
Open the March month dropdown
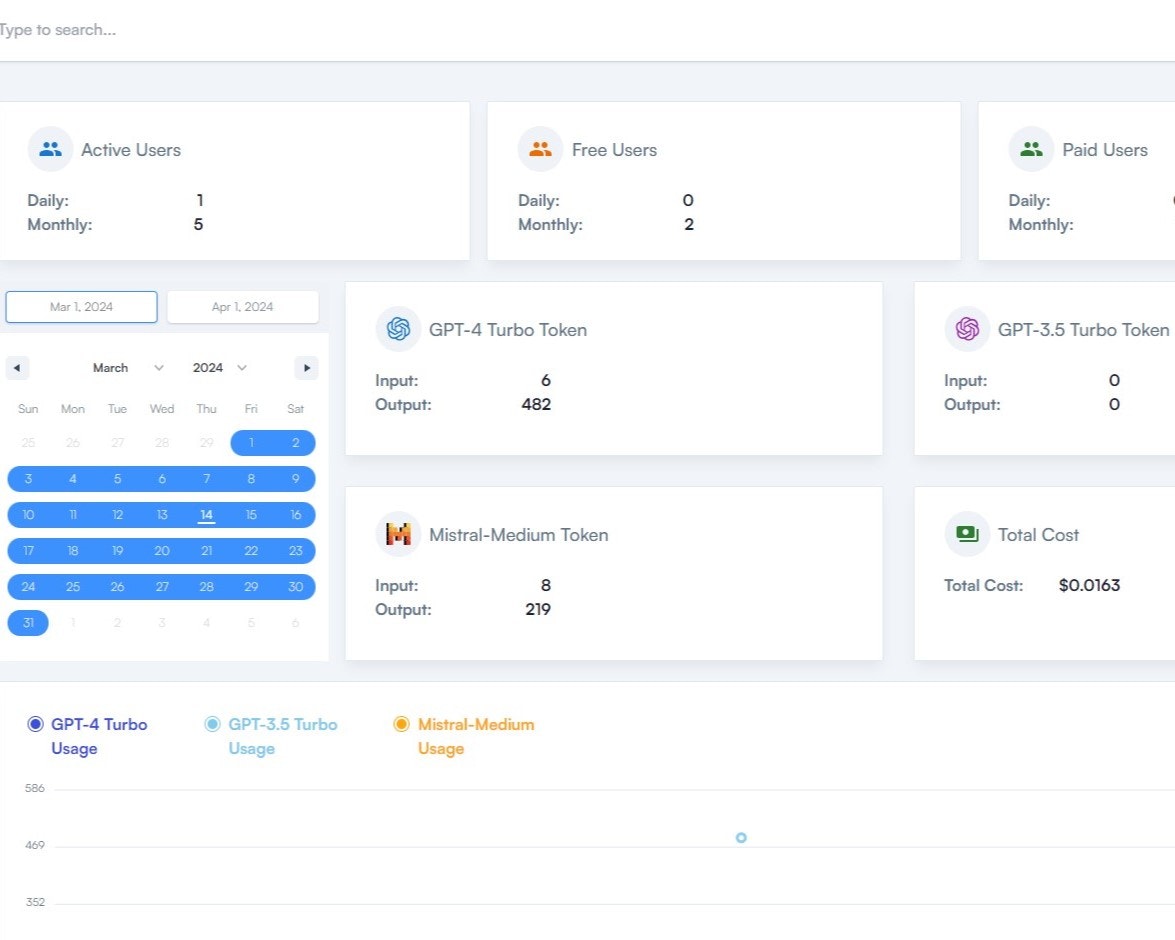point(120,367)
